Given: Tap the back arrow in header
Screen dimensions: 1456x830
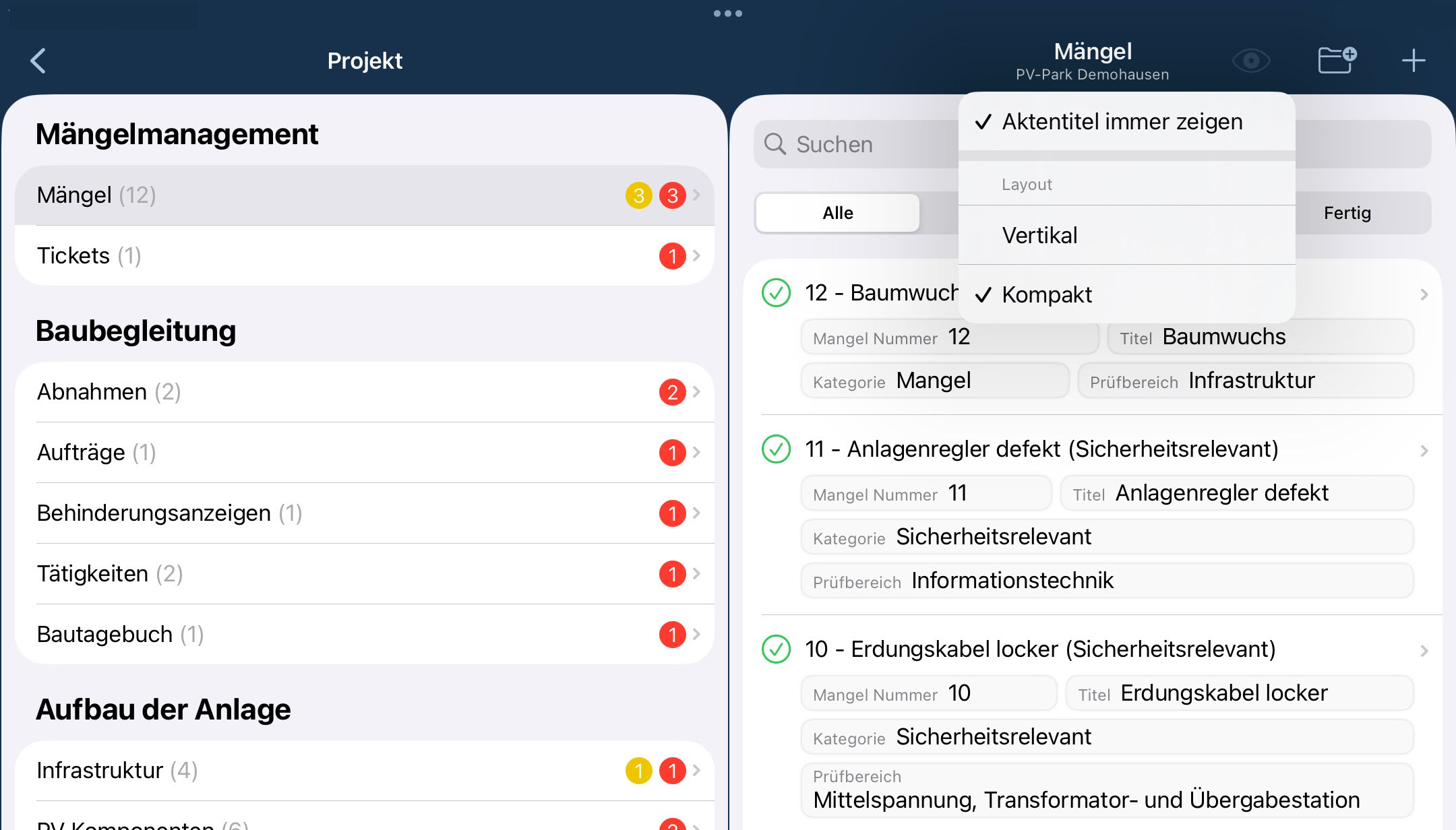Looking at the screenshot, I should (x=38, y=61).
